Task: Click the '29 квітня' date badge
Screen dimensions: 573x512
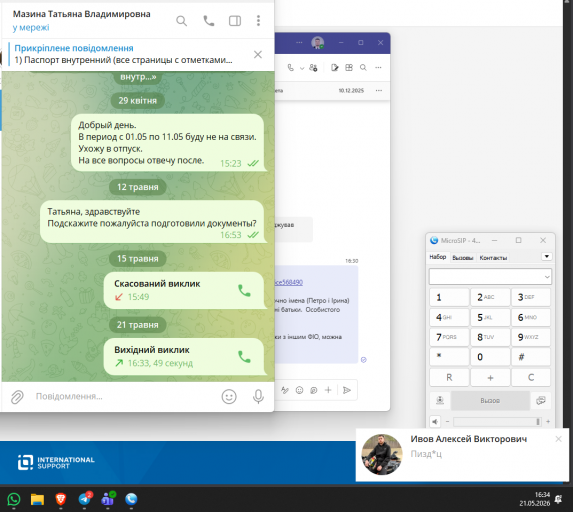Action: [x=137, y=100]
